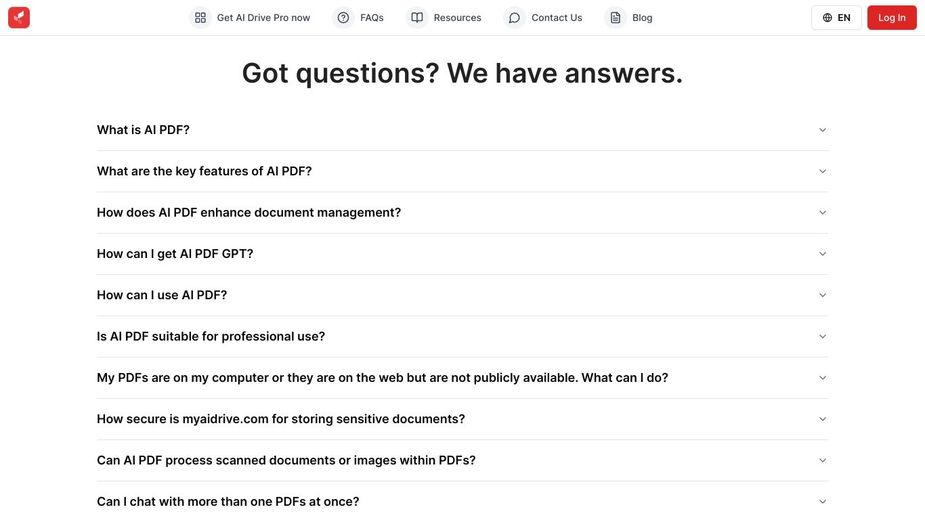The image size is (925, 520).
Task: Click the grid icon beside Get AI Drive Pro
Action: [x=201, y=17]
